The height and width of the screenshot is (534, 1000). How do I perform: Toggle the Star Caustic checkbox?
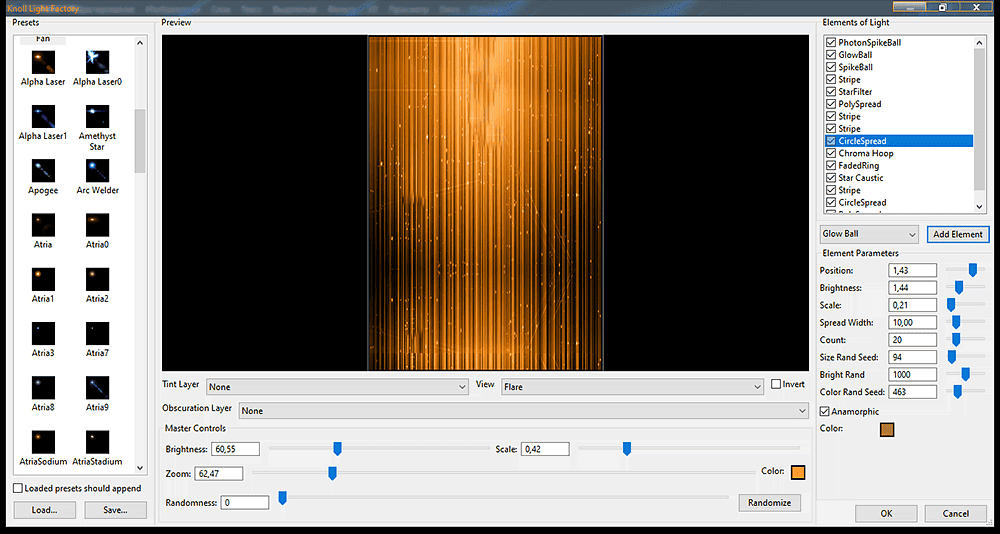pyautogui.click(x=831, y=178)
